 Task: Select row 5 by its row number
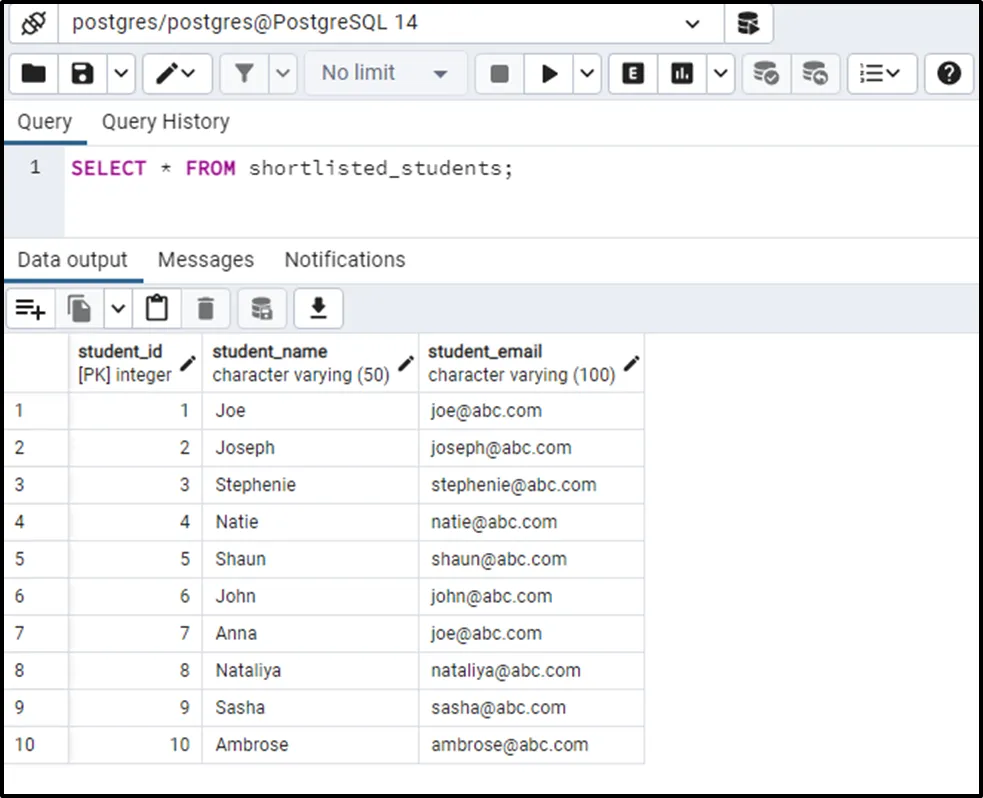[20, 559]
